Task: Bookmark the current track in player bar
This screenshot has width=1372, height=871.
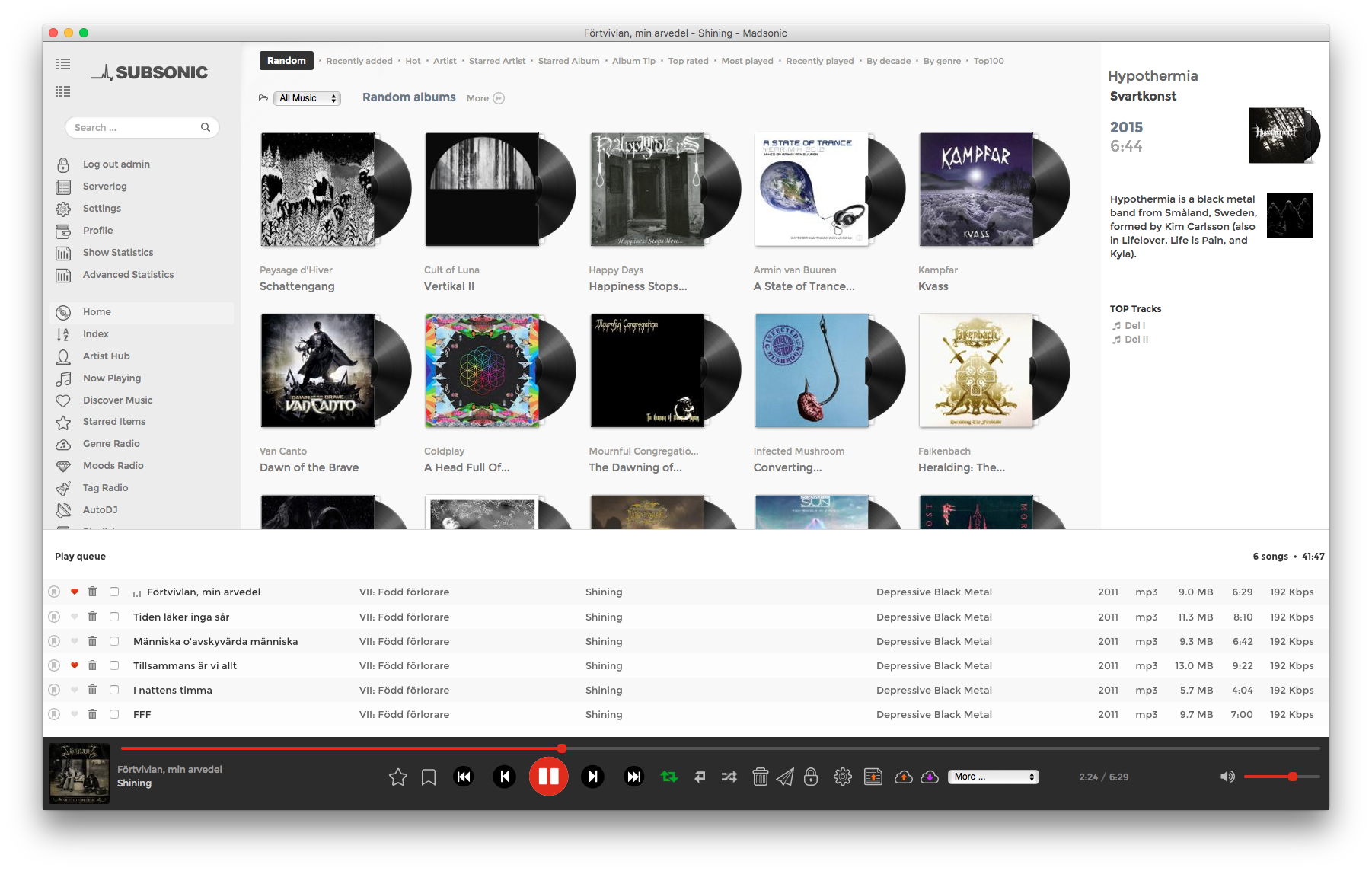Action: [x=429, y=777]
